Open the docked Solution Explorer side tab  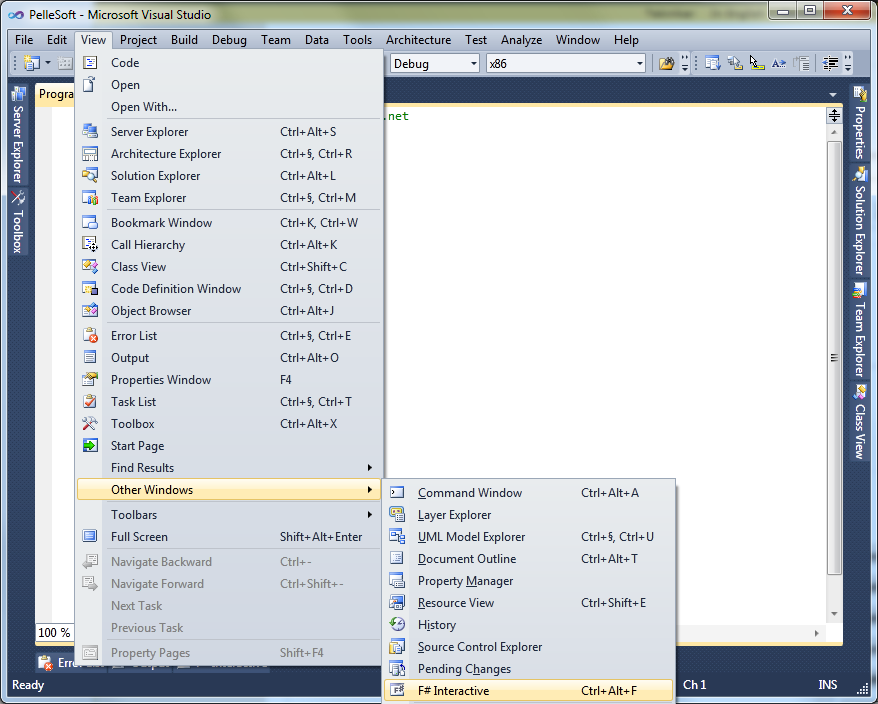[x=860, y=221]
